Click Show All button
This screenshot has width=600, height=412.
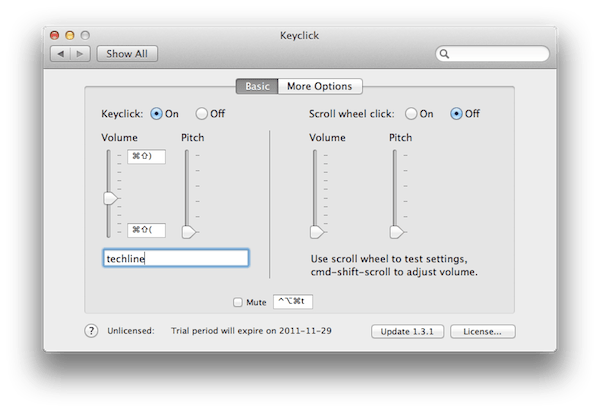pos(127,54)
